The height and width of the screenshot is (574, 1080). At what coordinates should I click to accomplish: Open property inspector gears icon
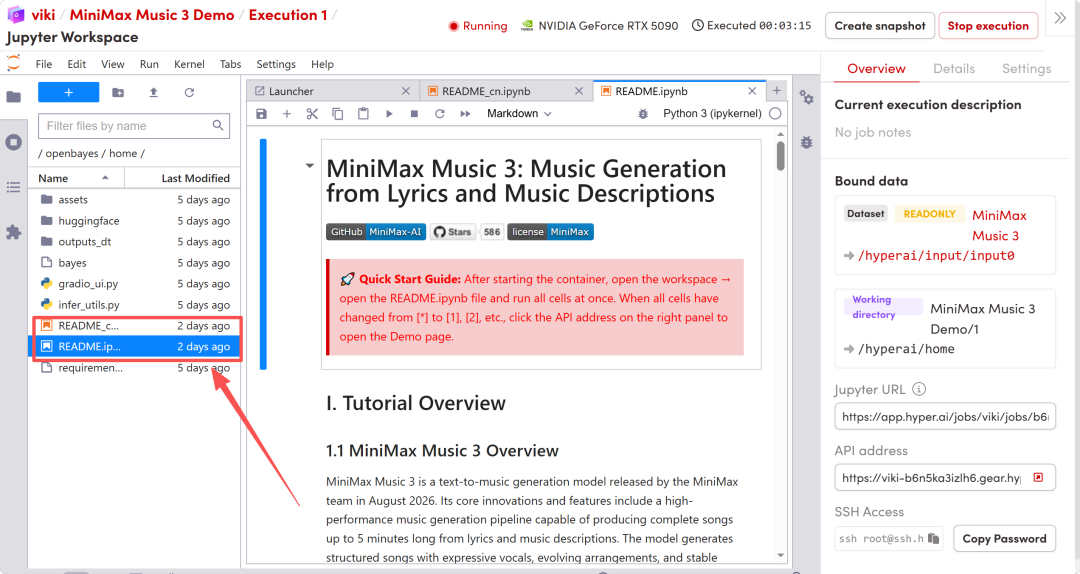[x=807, y=97]
